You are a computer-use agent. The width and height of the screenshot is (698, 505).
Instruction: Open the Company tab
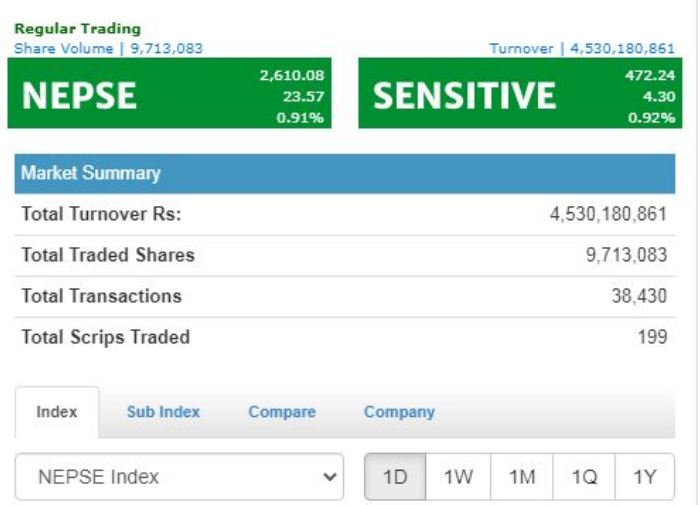[x=399, y=412]
